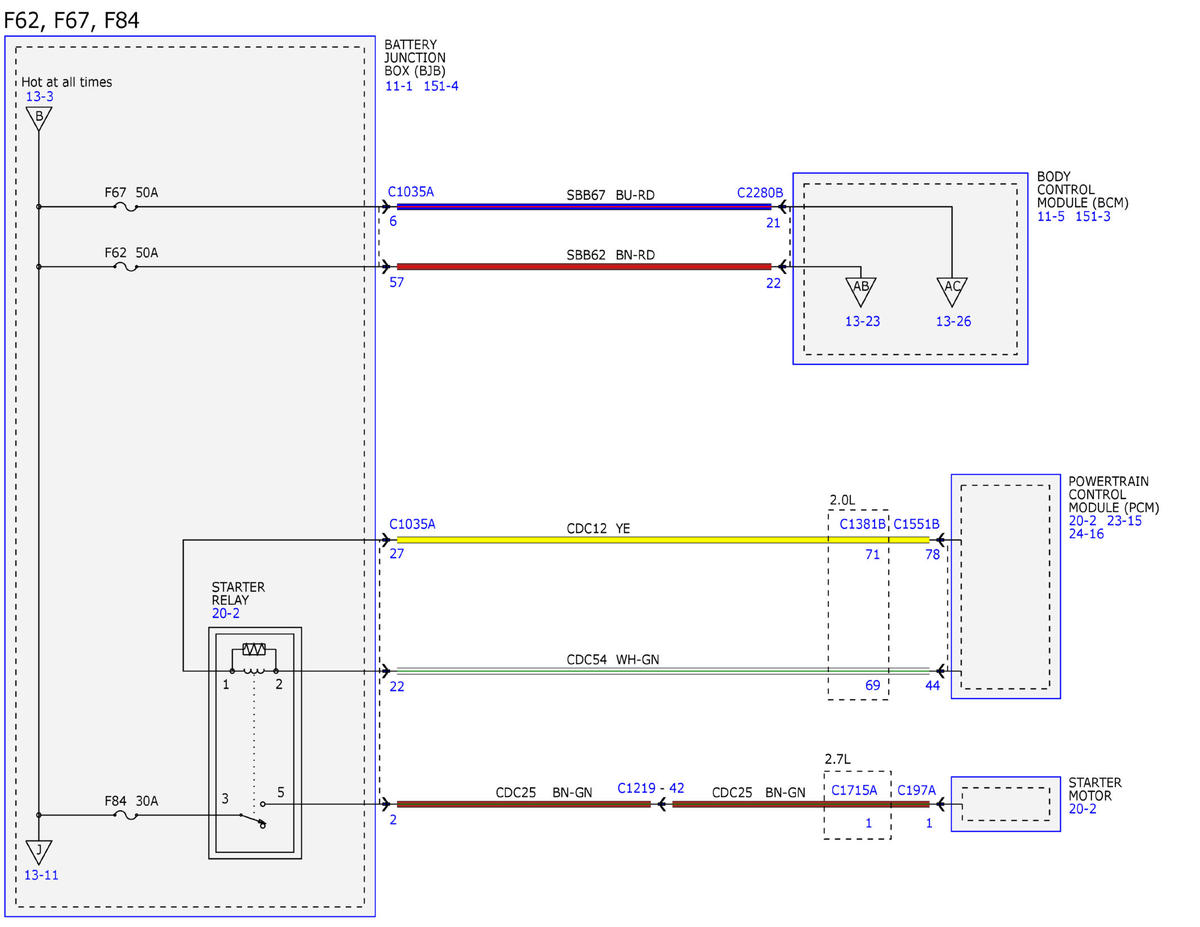Click the F67 50A fuse symbol
Image resolution: width=1200 pixels, height=927 pixels.
tap(125, 208)
